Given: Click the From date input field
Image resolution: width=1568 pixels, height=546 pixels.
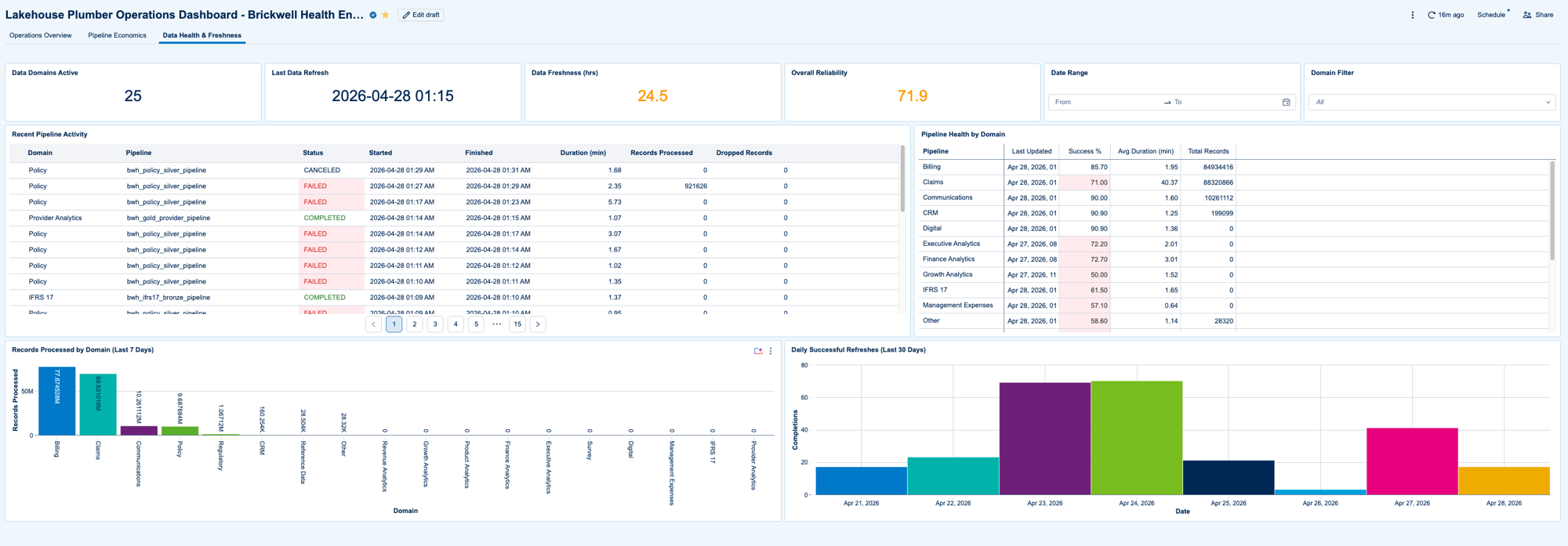Looking at the screenshot, I should coord(1105,102).
